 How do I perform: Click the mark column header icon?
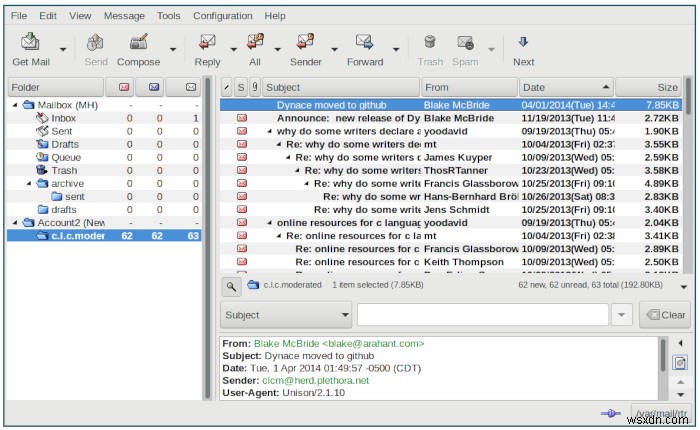tap(226, 87)
